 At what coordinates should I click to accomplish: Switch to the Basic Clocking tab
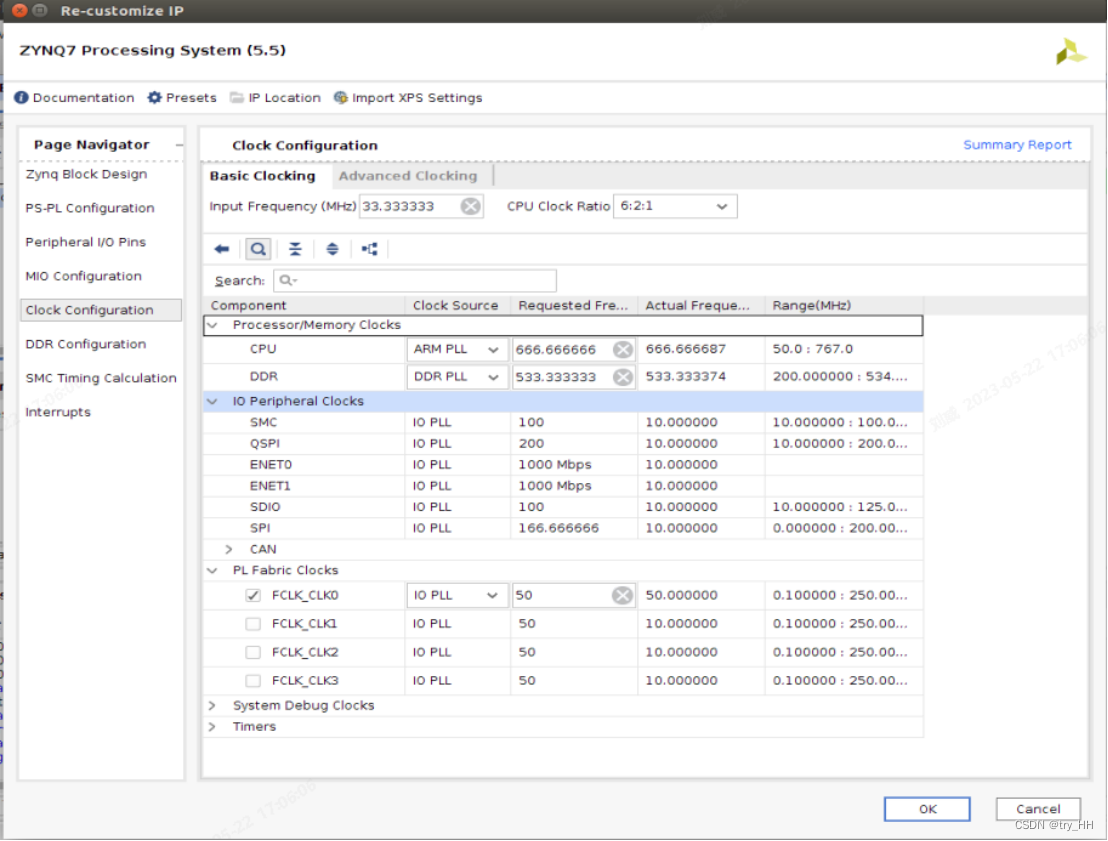(262, 176)
